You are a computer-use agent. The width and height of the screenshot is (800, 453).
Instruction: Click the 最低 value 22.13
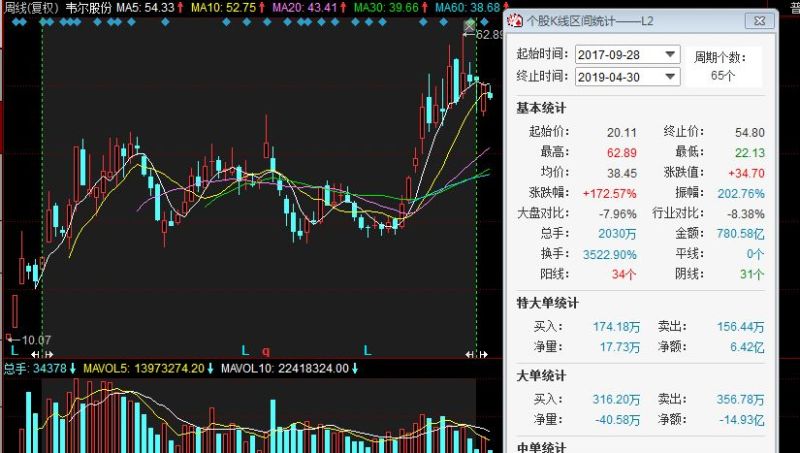click(x=749, y=153)
